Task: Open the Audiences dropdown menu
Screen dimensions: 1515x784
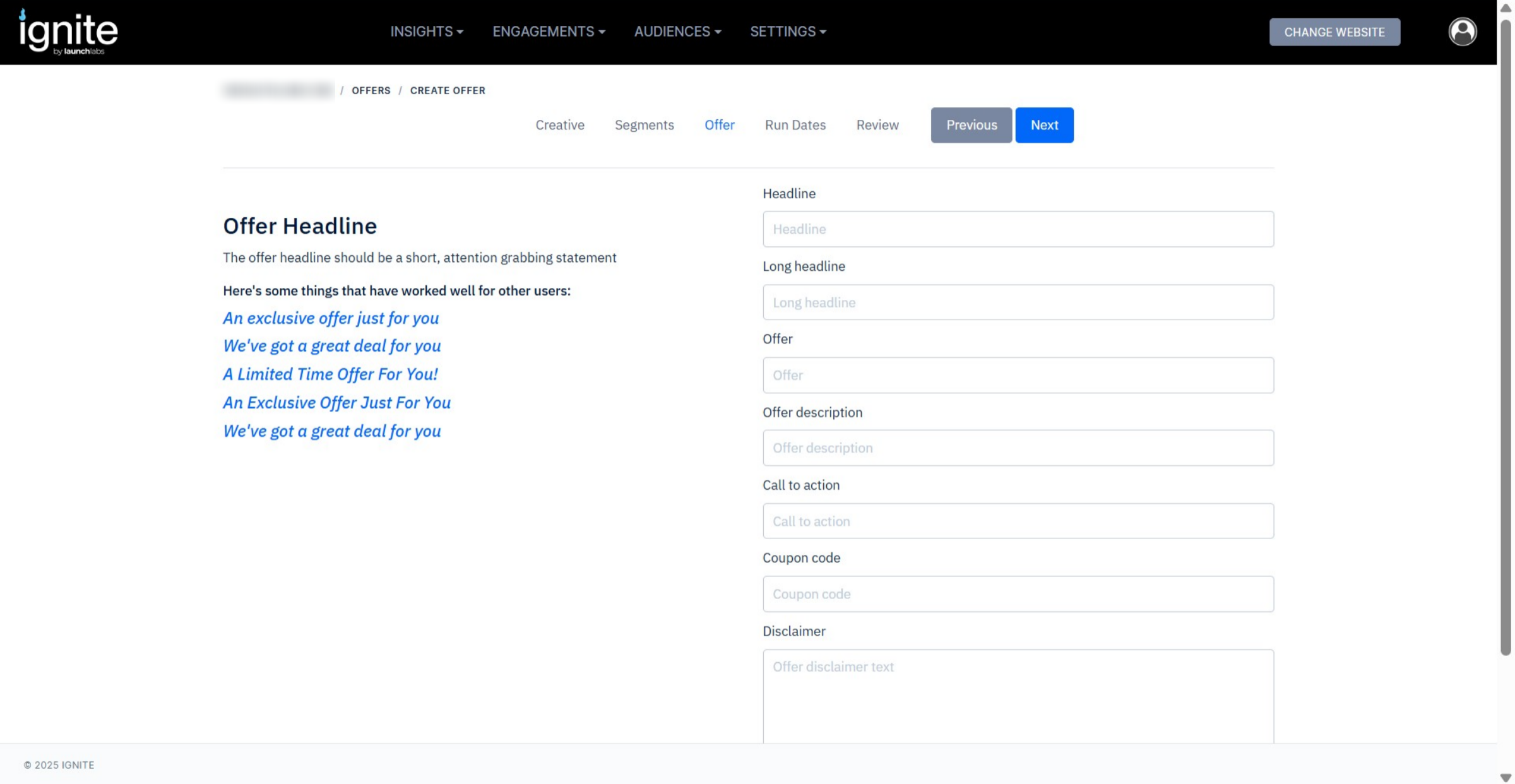Action: click(x=677, y=32)
